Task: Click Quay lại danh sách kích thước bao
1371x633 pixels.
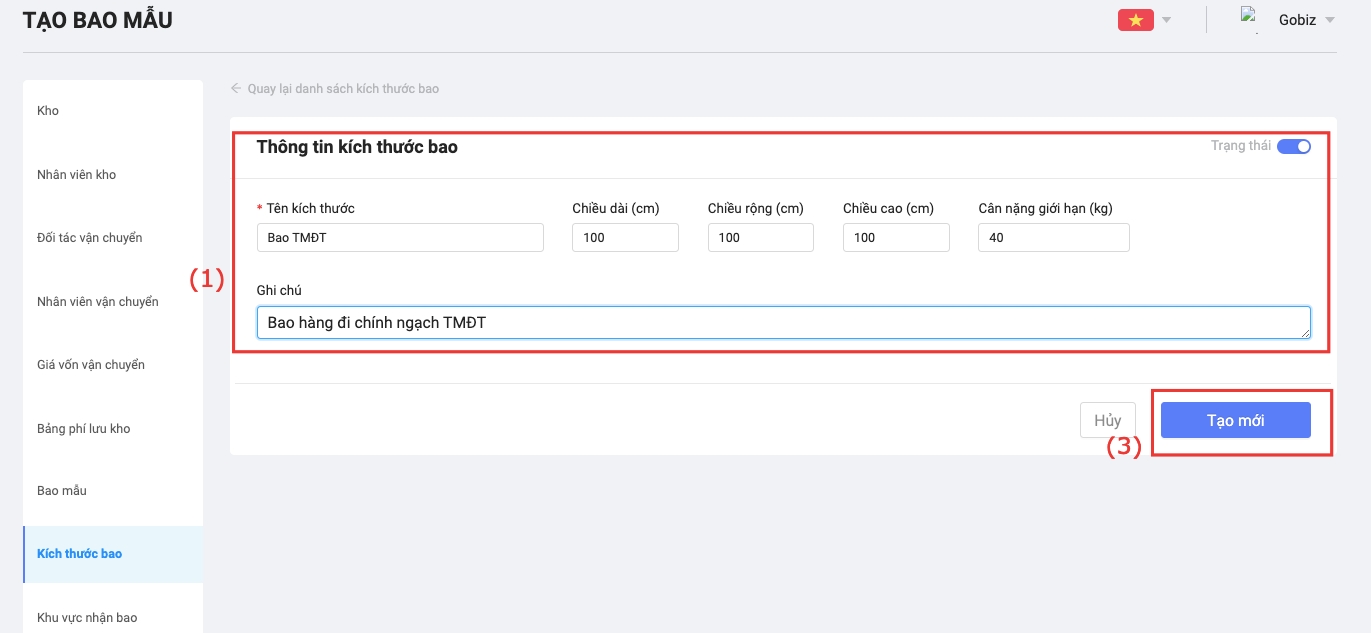Action: (343, 89)
